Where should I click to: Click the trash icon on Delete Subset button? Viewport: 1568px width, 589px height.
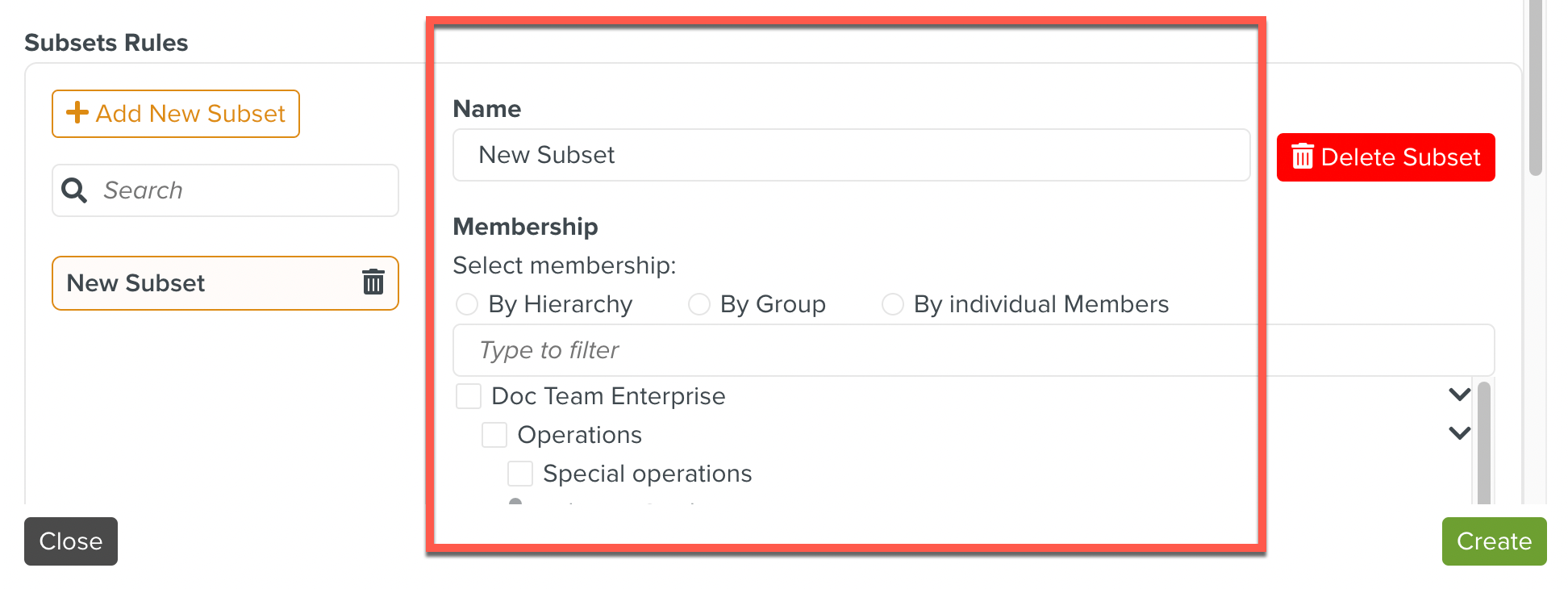(x=1302, y=157)
